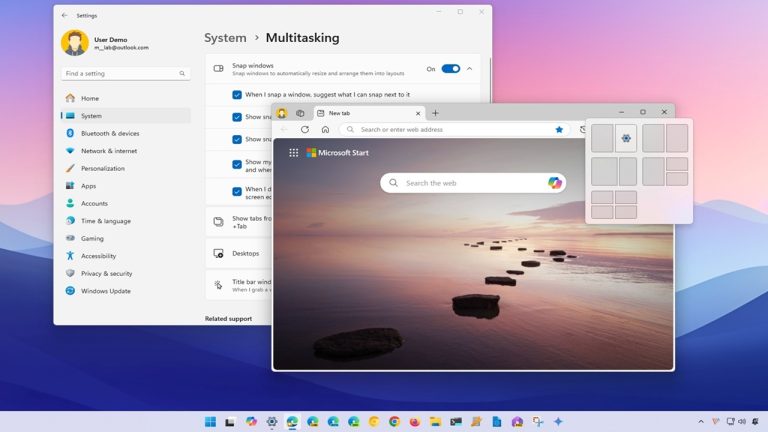Click the Find a setting search field
768x432 pixels.
(125, 73)
